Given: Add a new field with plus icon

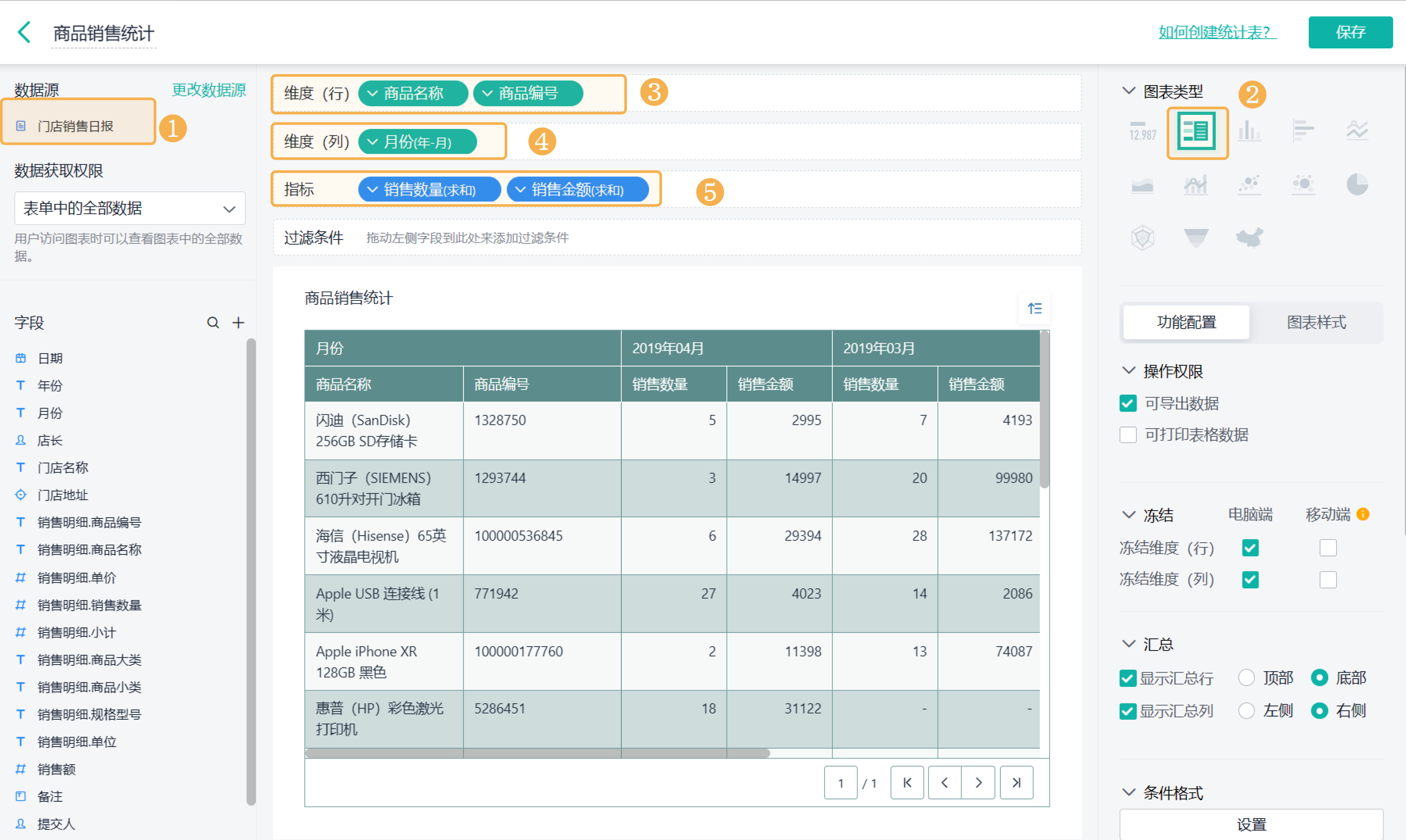Looking at the screenshot, I should tap(238, 323).
